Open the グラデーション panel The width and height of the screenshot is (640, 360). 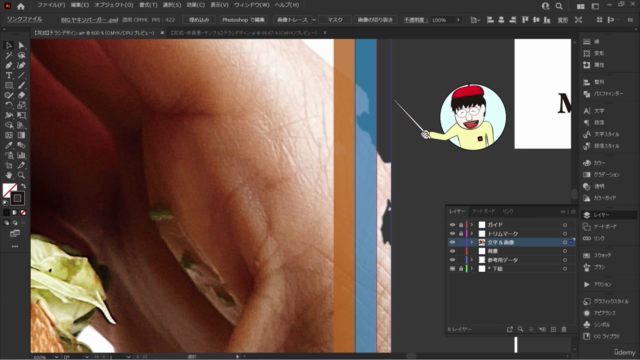601,175
